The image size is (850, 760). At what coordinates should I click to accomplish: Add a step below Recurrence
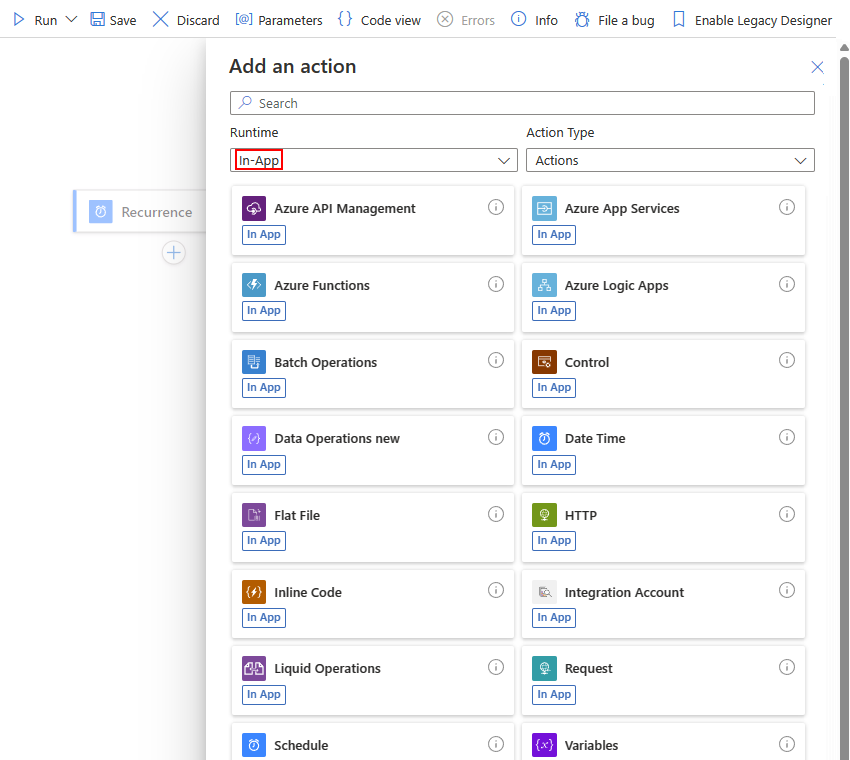click(x=174, y=253)
